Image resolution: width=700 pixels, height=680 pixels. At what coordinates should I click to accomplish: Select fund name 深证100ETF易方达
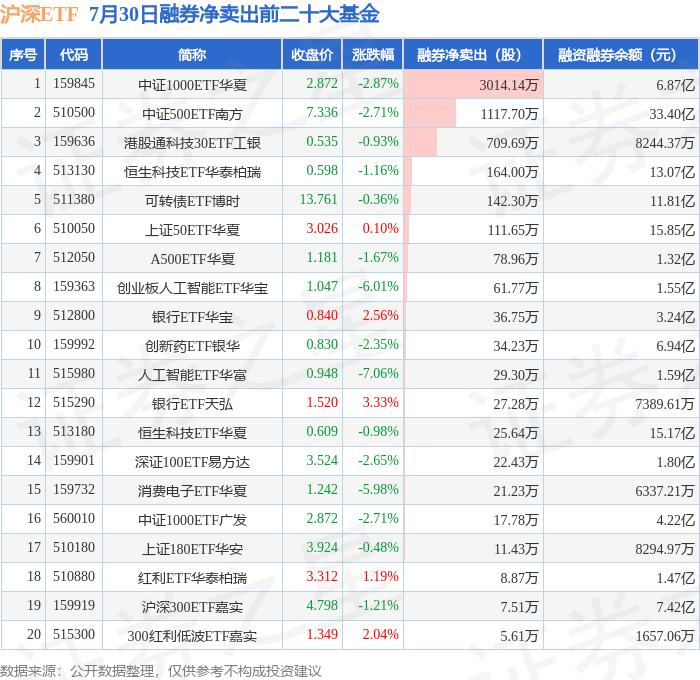(192, 462)
